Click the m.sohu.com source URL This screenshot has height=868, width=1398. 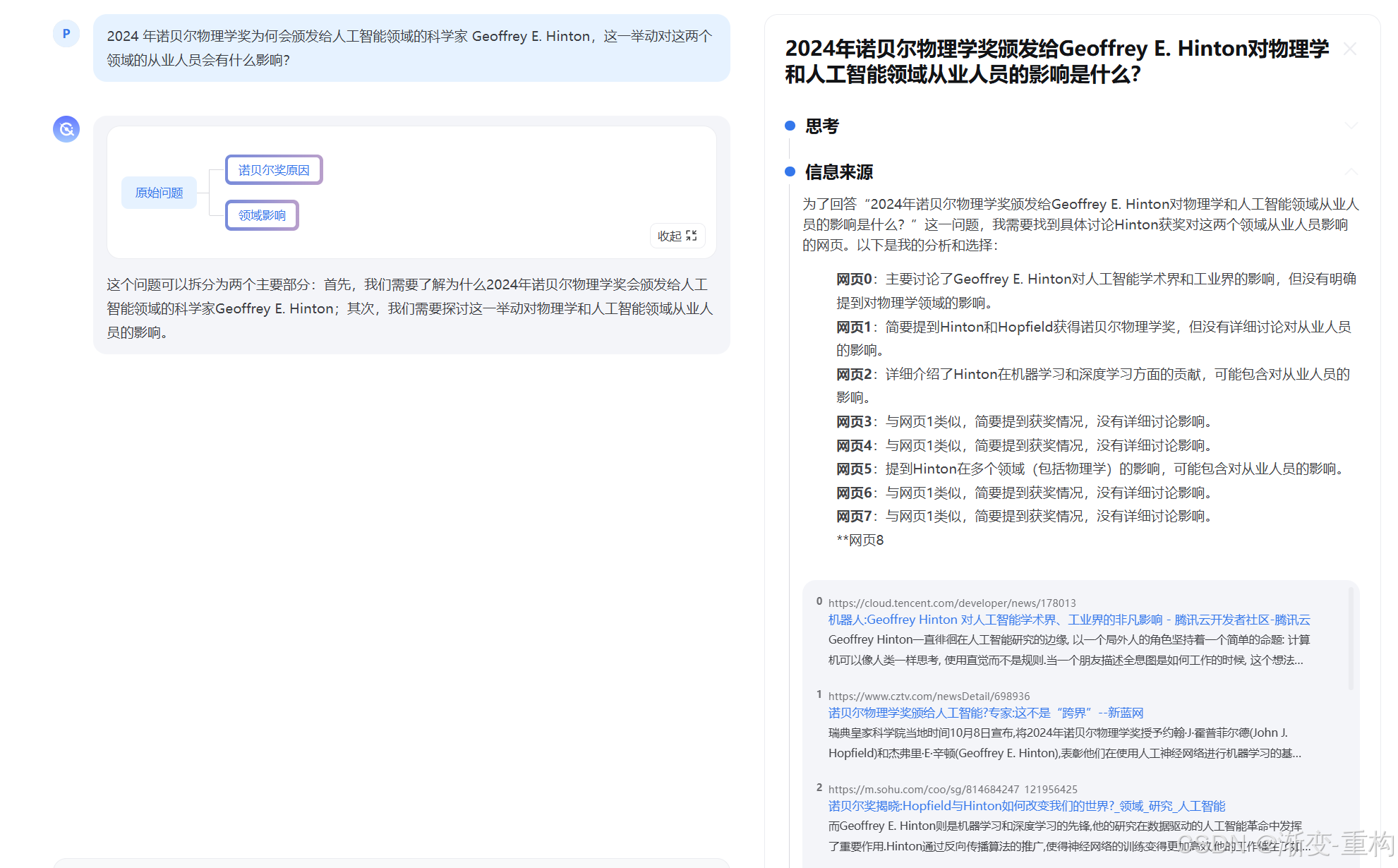952,789
